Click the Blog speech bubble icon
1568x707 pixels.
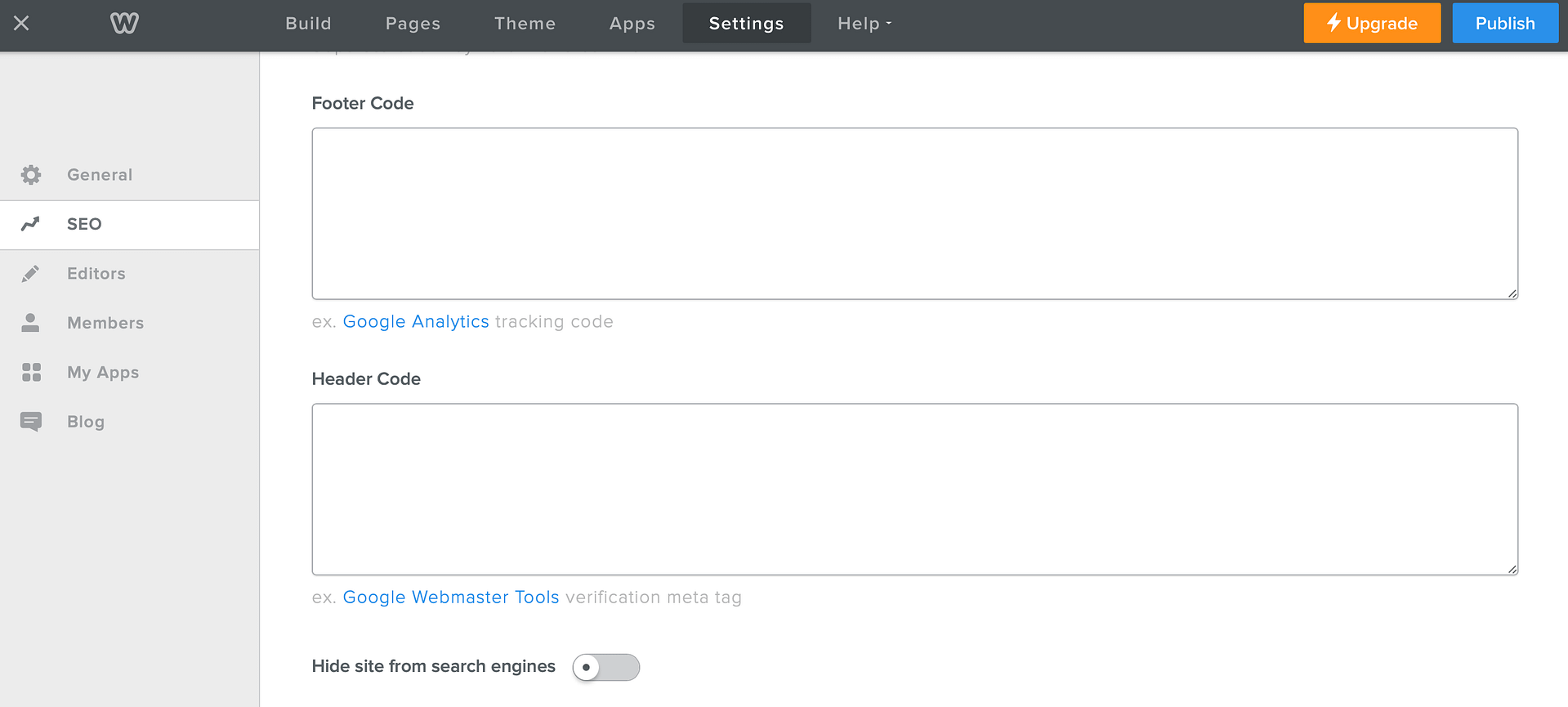pyautogui.click(x=31, y=422)
